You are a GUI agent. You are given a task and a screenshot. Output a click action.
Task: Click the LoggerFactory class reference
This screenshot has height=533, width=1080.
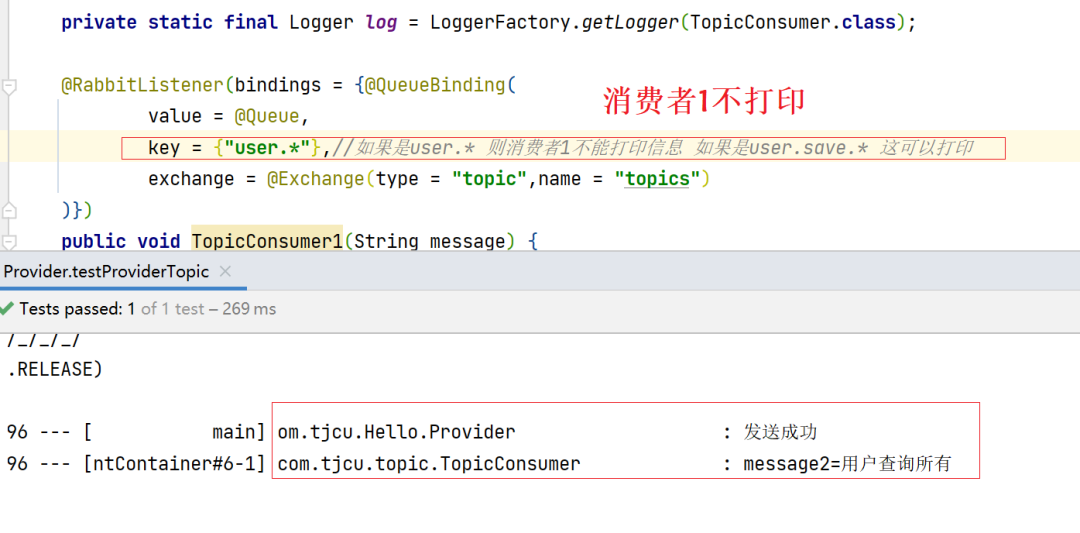coord(501,23)
